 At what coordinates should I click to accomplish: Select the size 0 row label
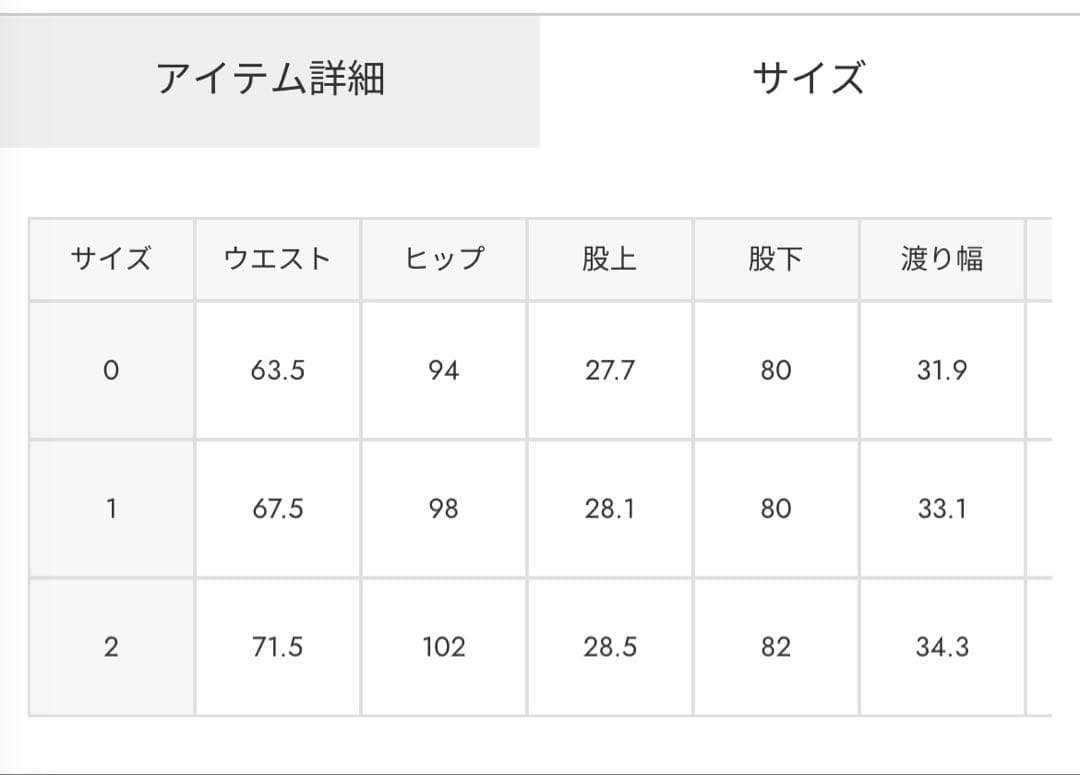pyautogui.click(x=111, y=371)
